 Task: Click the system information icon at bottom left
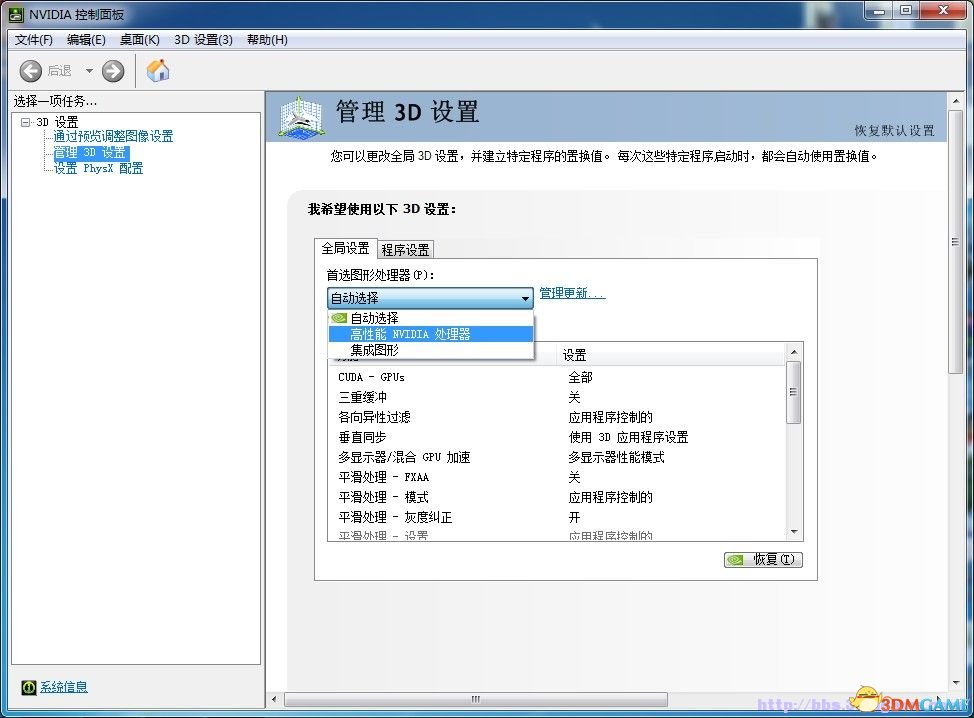[29, 687]
